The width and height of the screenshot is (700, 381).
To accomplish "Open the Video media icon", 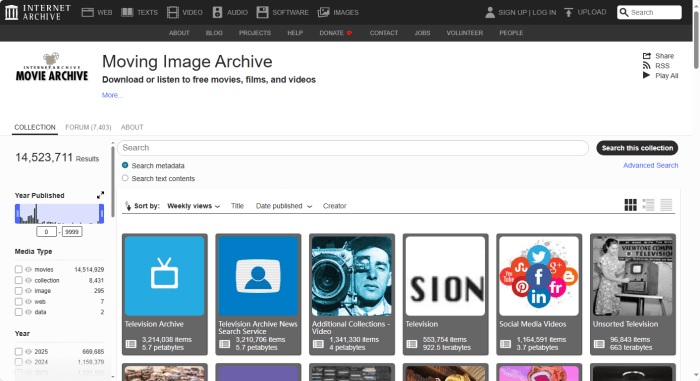I will coord(173,13).
